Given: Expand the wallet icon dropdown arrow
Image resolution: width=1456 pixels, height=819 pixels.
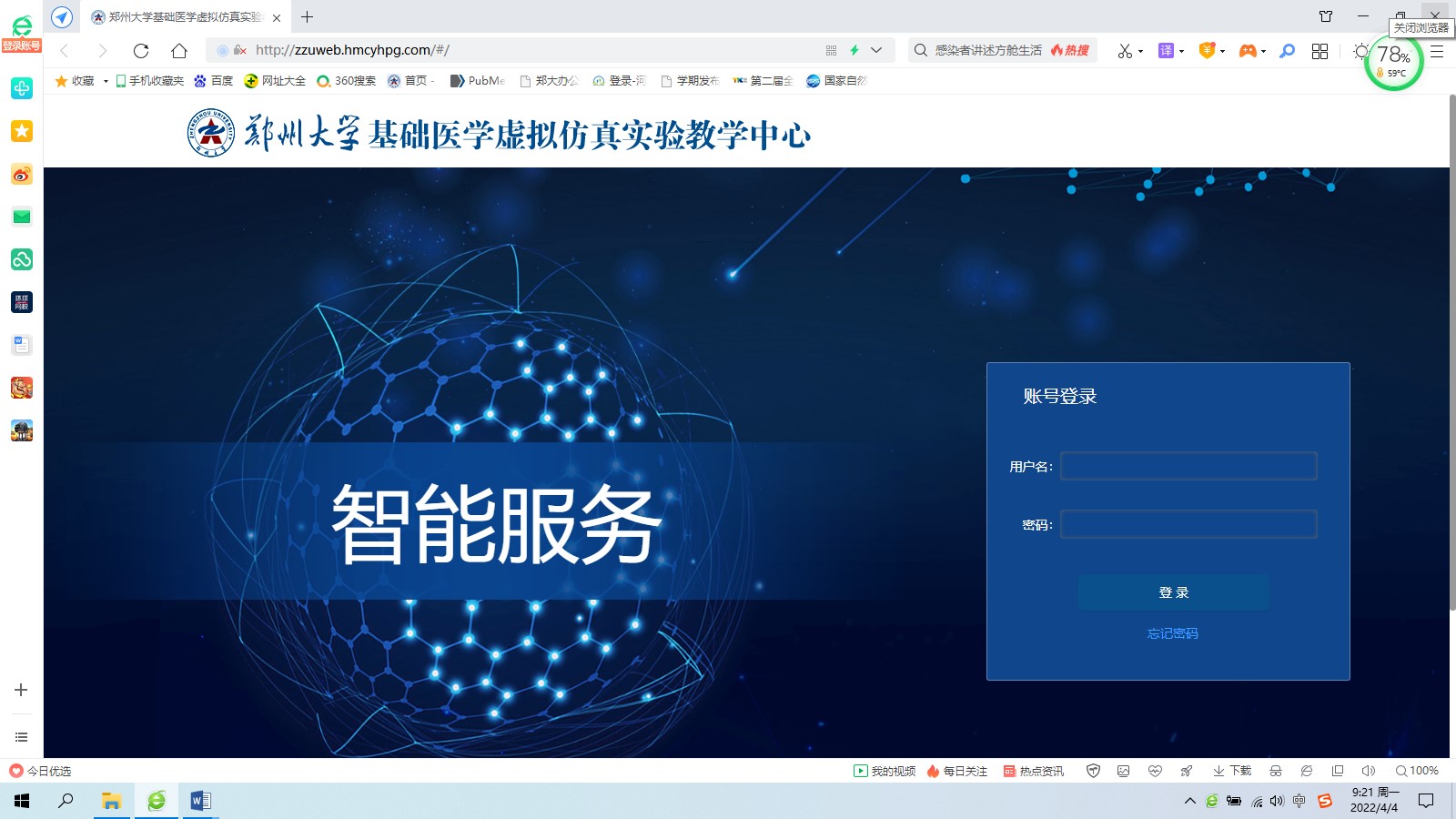Looking at the screenshot, I should (1222, 52).
